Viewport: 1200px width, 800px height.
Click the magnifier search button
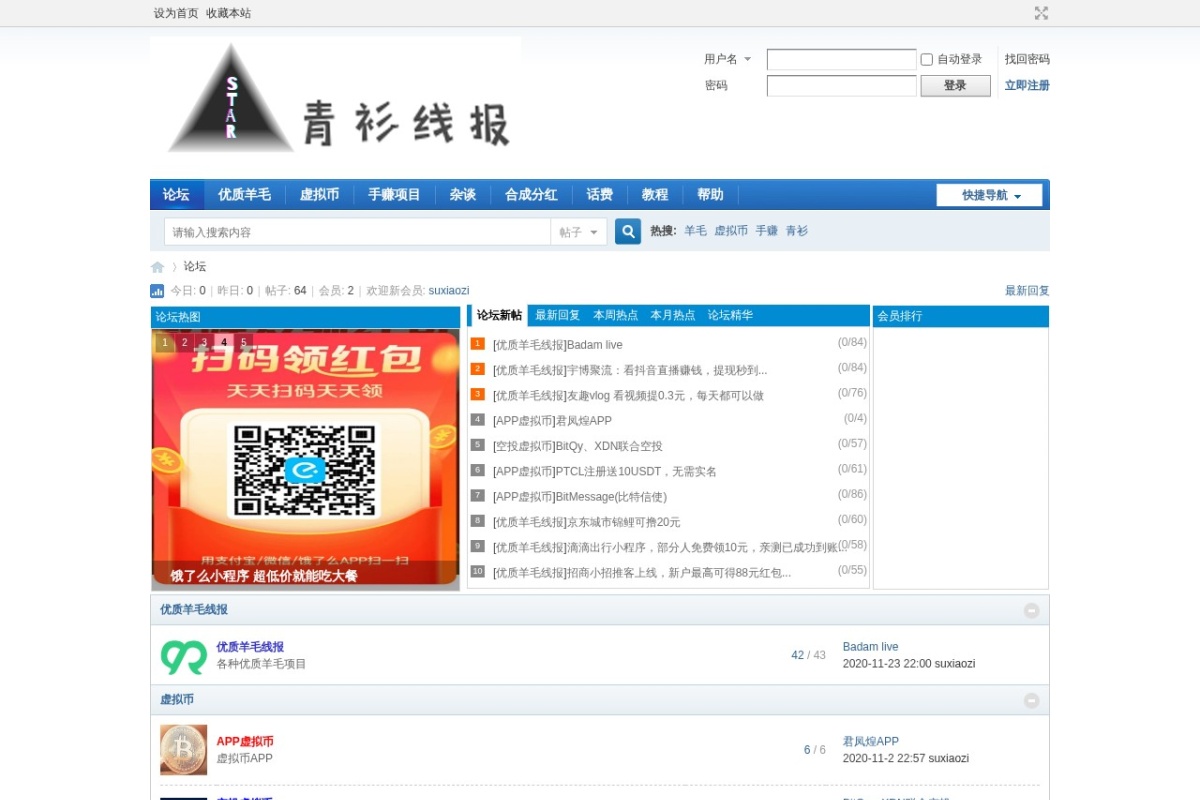(627, 231)
